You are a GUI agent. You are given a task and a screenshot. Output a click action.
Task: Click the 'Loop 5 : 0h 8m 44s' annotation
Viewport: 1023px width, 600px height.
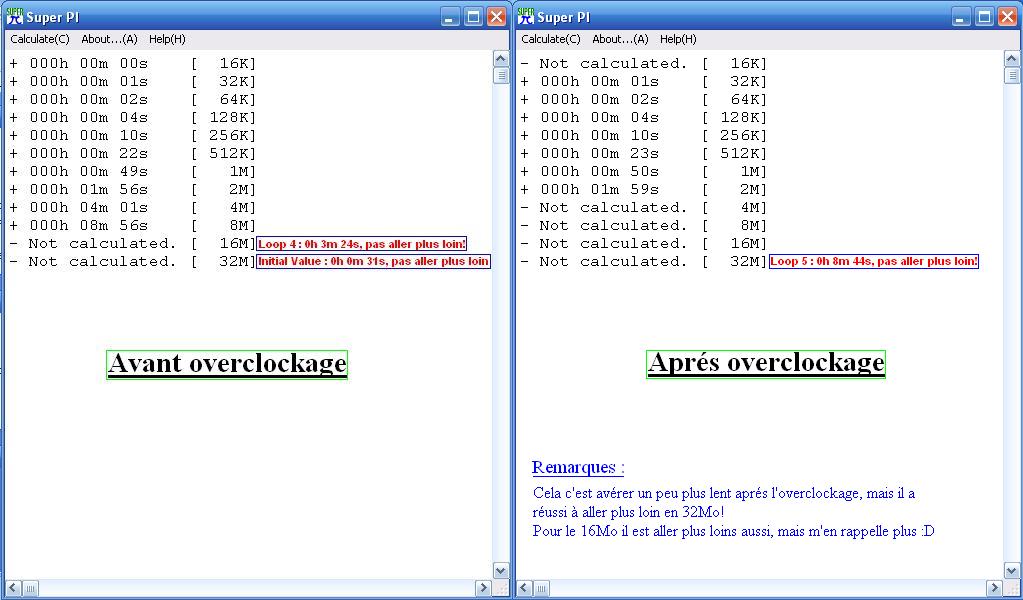[x=874, y=262]
